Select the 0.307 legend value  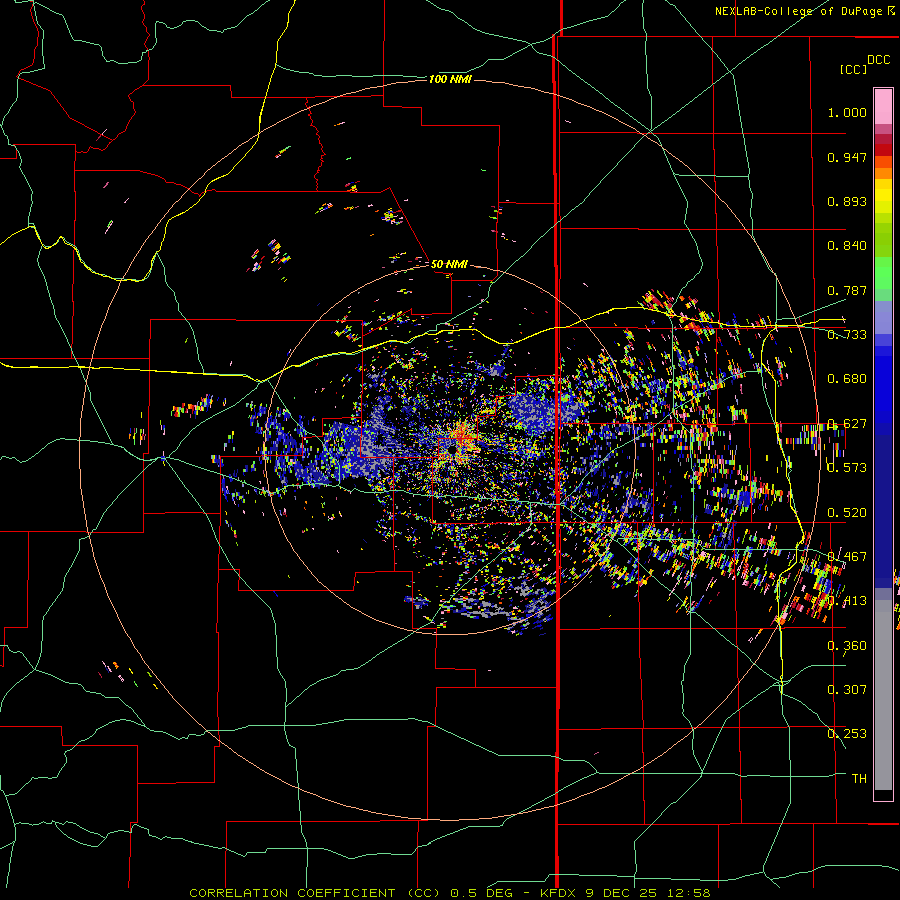pos(847,689)
